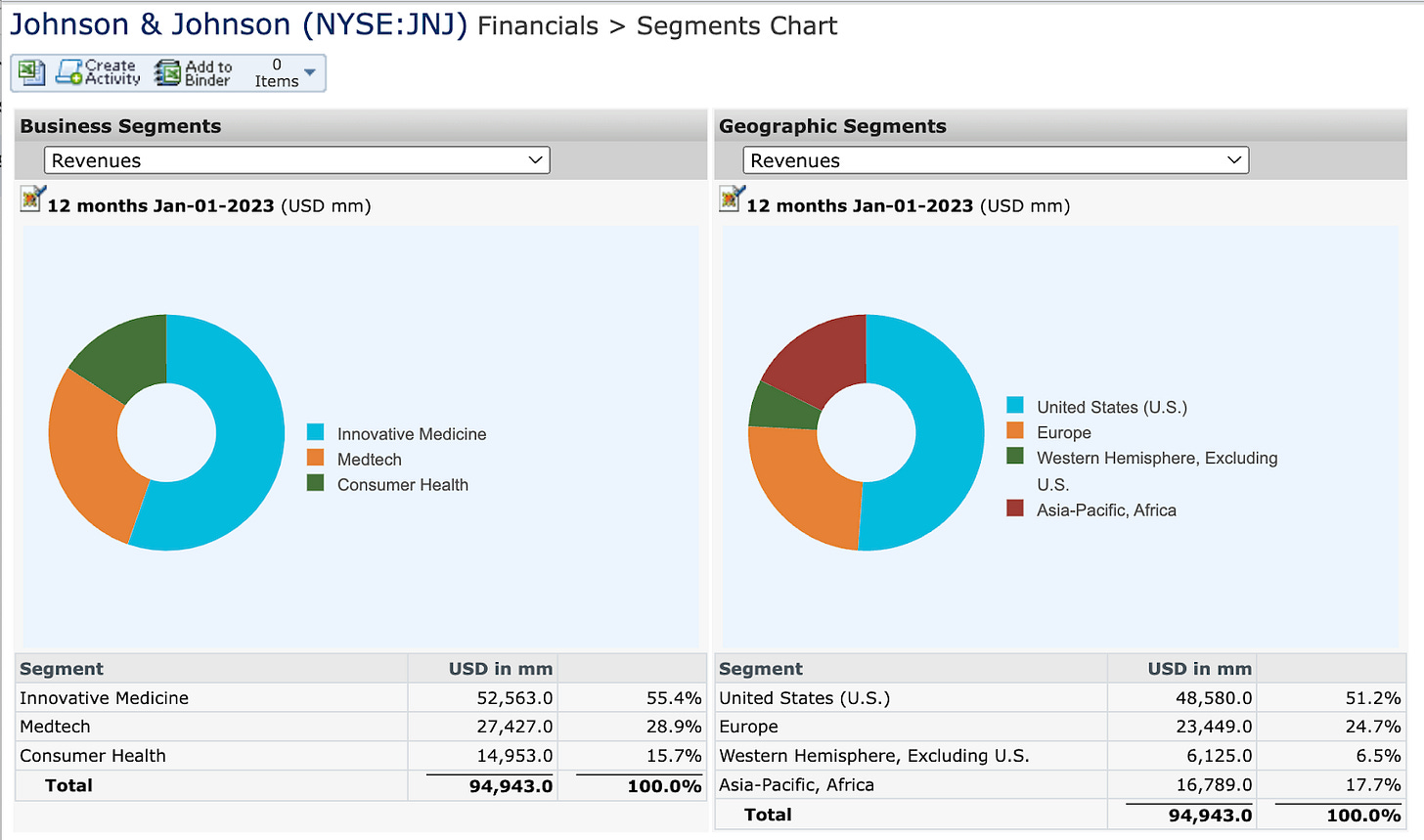The width and height of the screenshot is (1424, 840).
Task: Click the 28.9% percentage cell
Action: click(674, 727)
